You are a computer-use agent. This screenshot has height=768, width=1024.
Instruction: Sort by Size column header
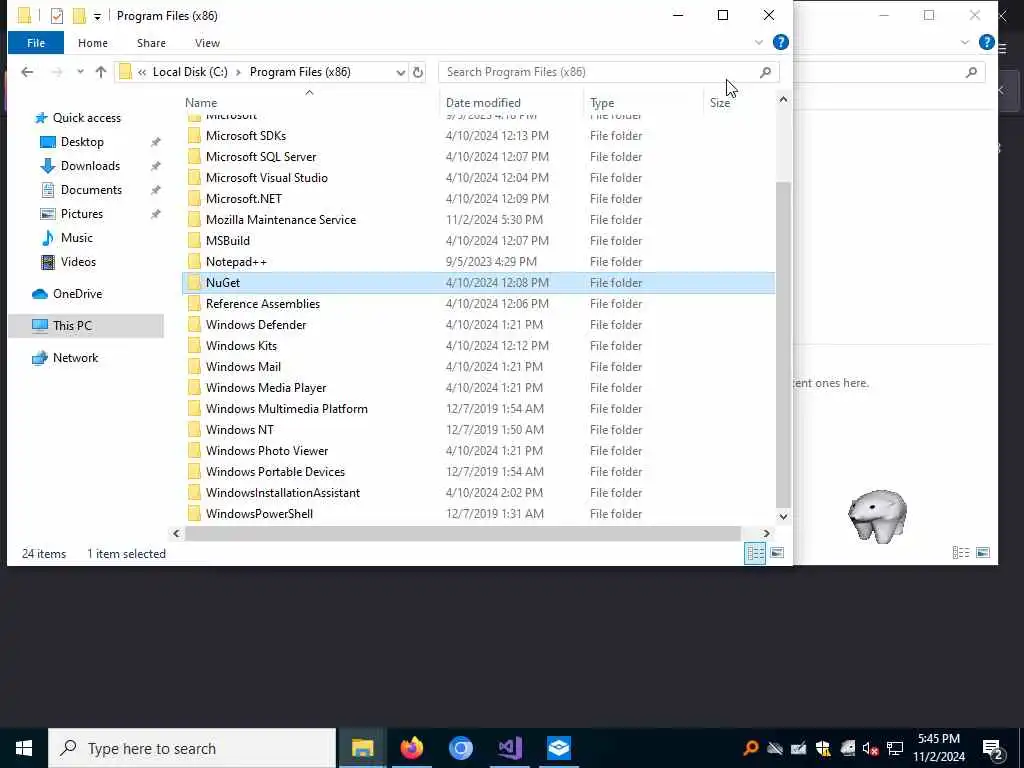[720, 103]
